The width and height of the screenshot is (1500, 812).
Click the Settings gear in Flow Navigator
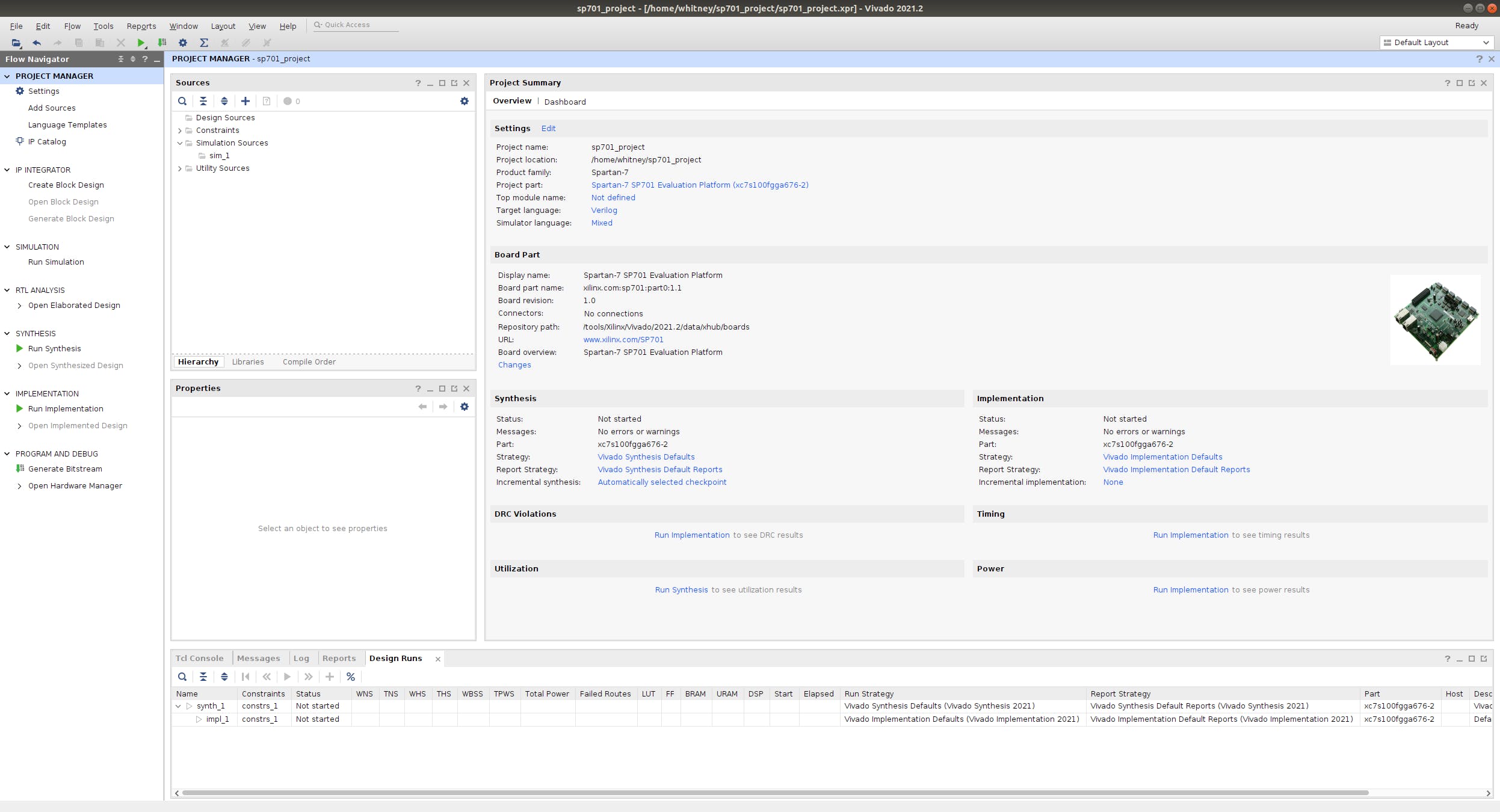(x=20, y=91)
